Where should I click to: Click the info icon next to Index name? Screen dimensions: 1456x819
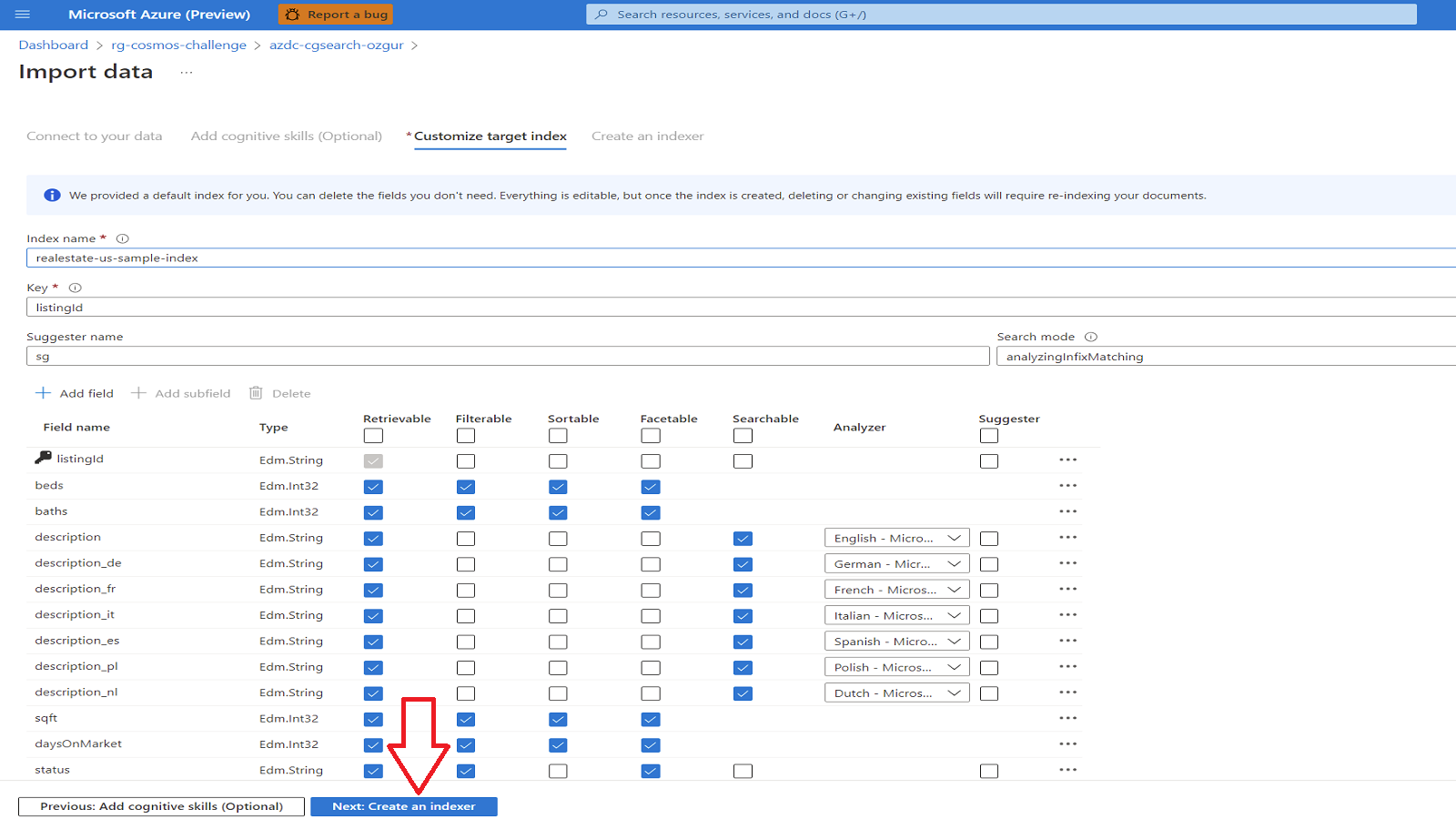[x=122, y=238]
